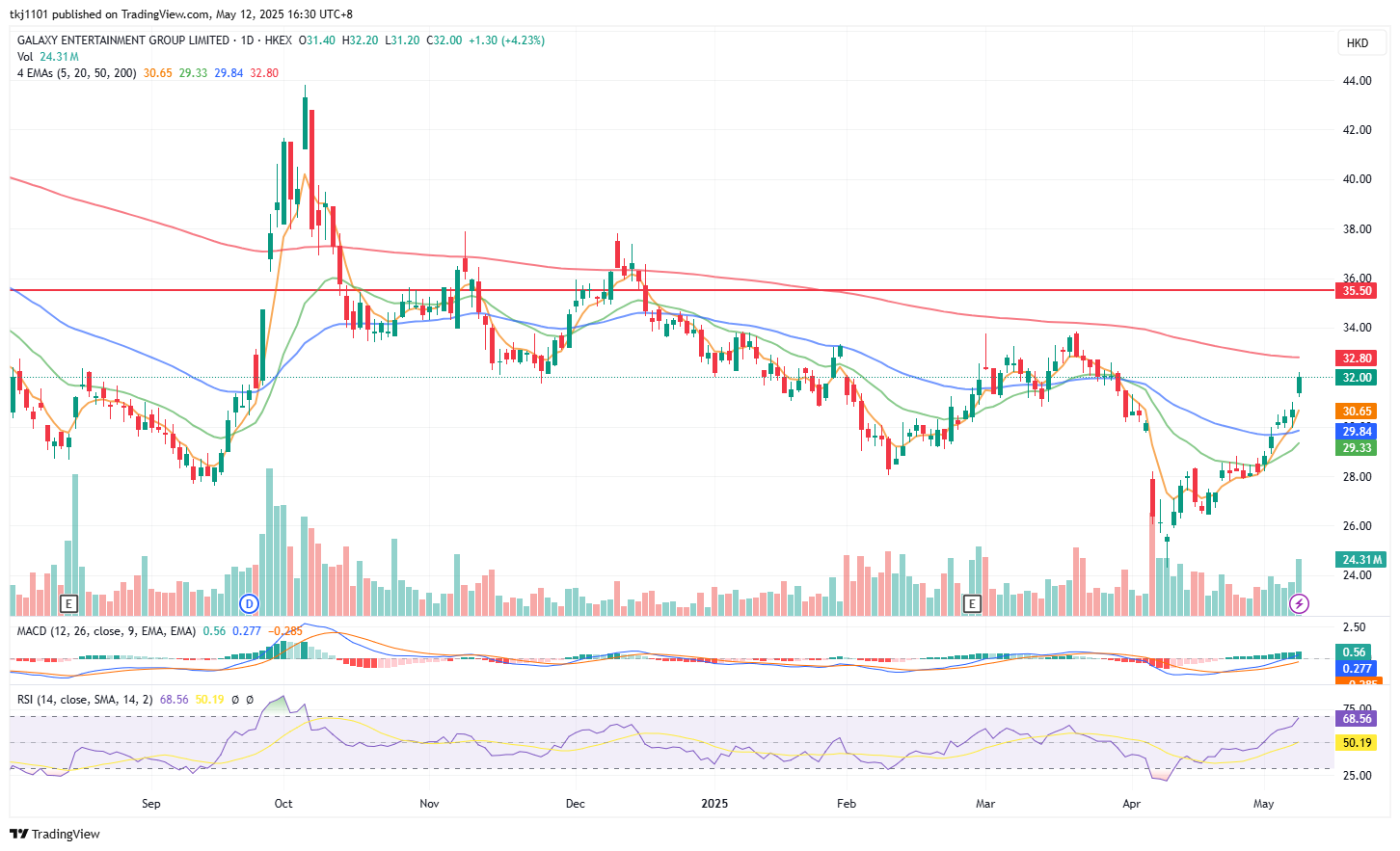
Task: Click the 26.00 price axis tick
Action: point(1358,526)
